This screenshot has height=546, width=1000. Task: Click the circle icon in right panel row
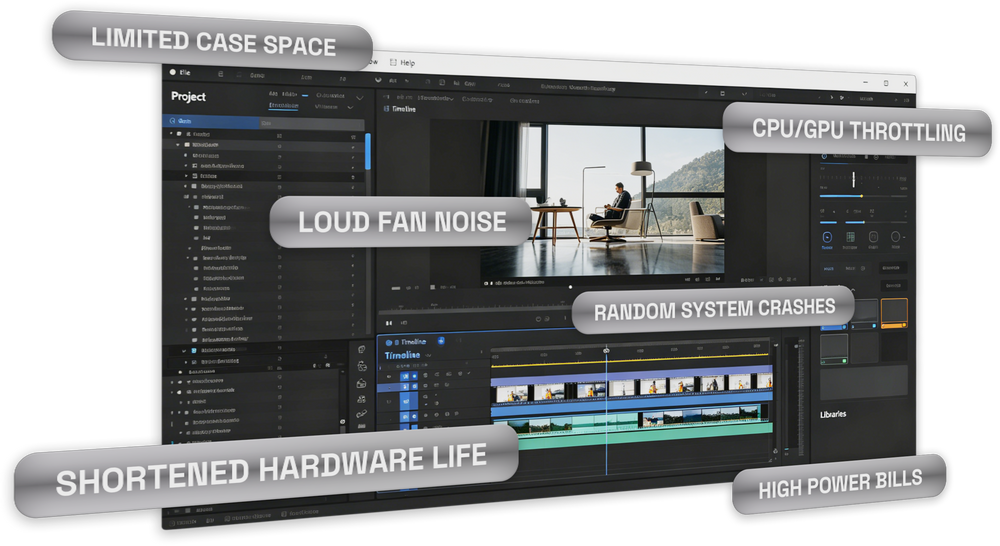pos(895,237)
